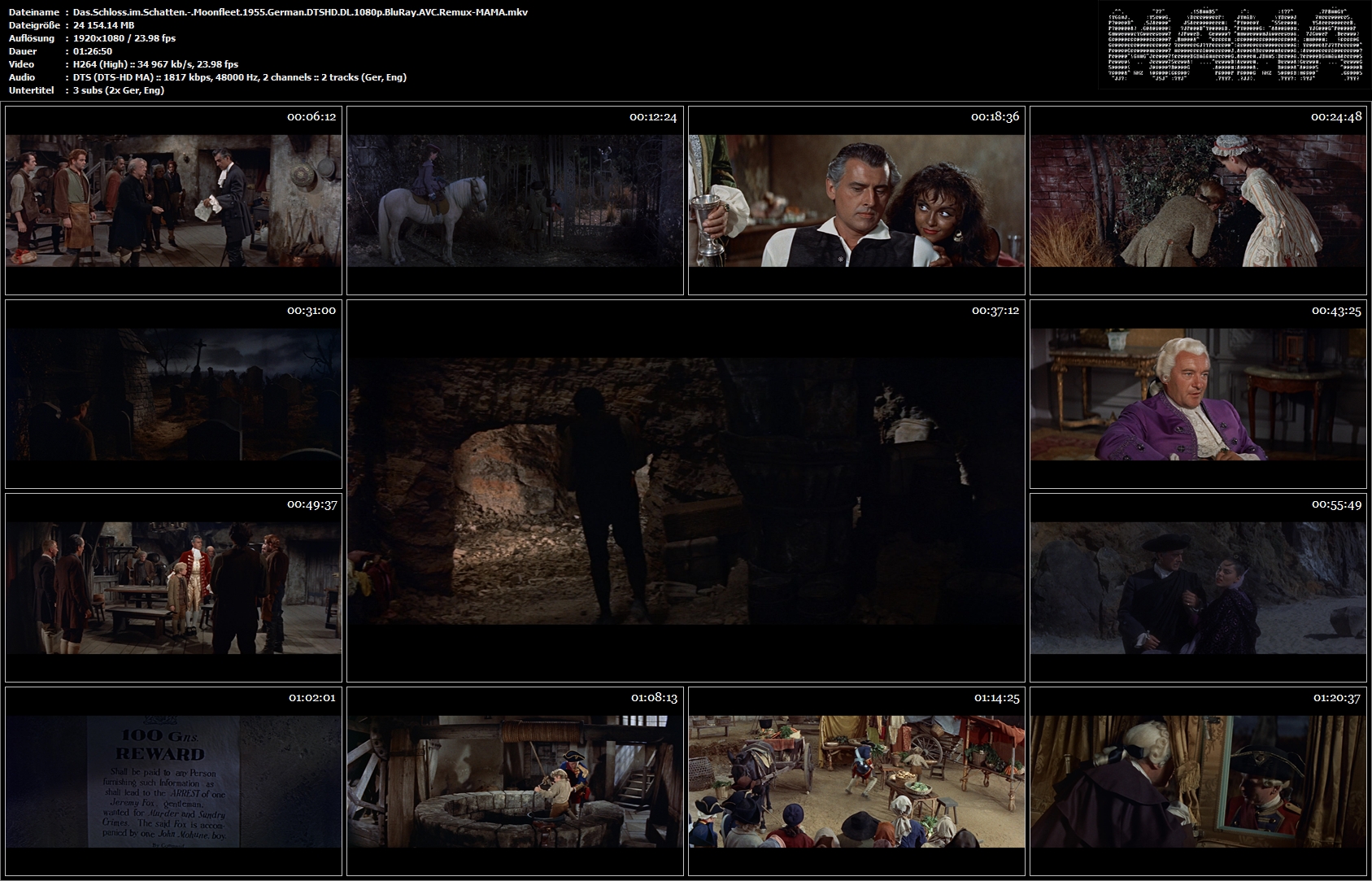Open the tavern thumbnail at 00:06:12

pos(173,200)
